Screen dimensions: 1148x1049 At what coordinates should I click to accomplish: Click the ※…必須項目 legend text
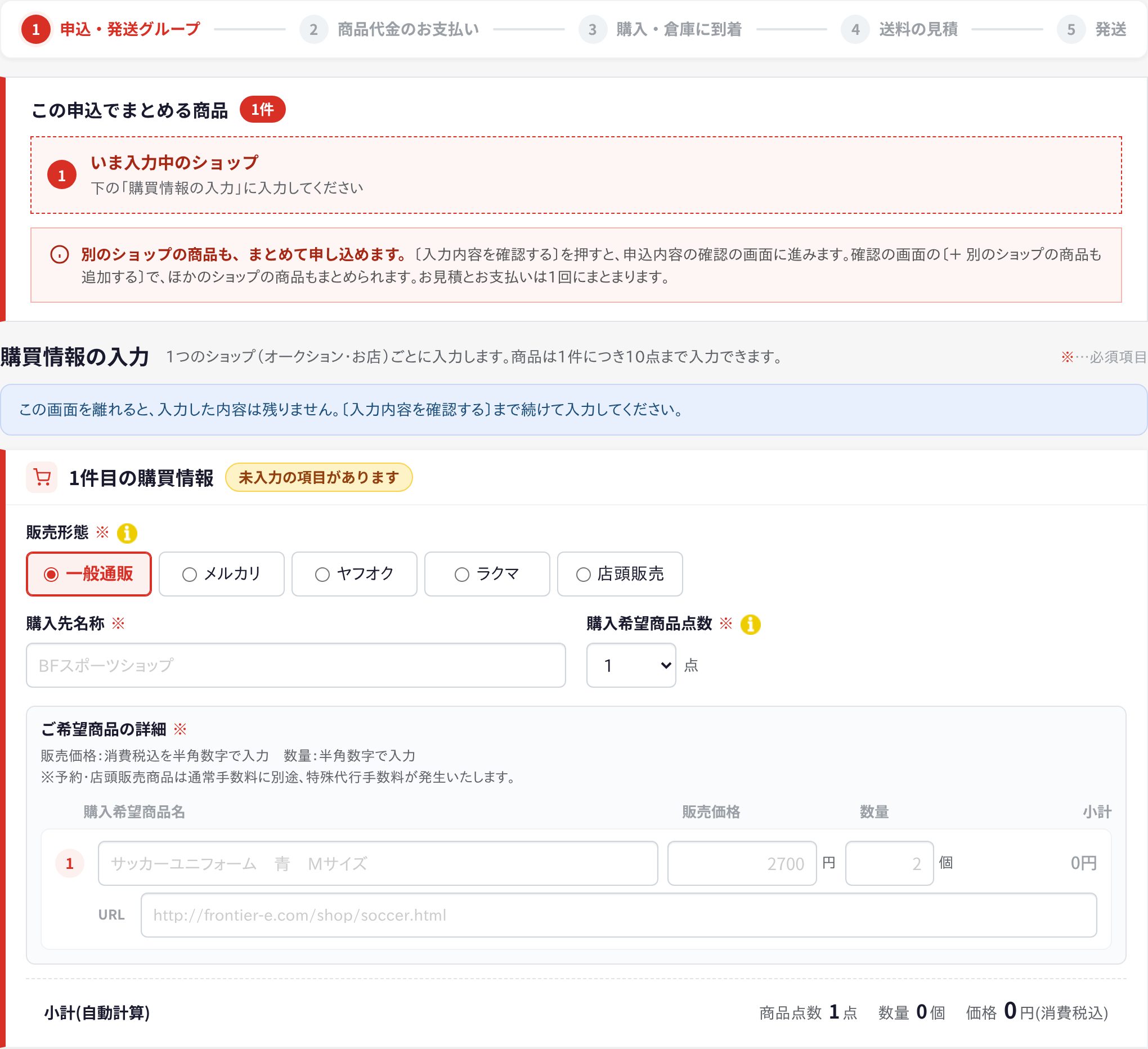pyautogui.click(x=1103, y=357)
